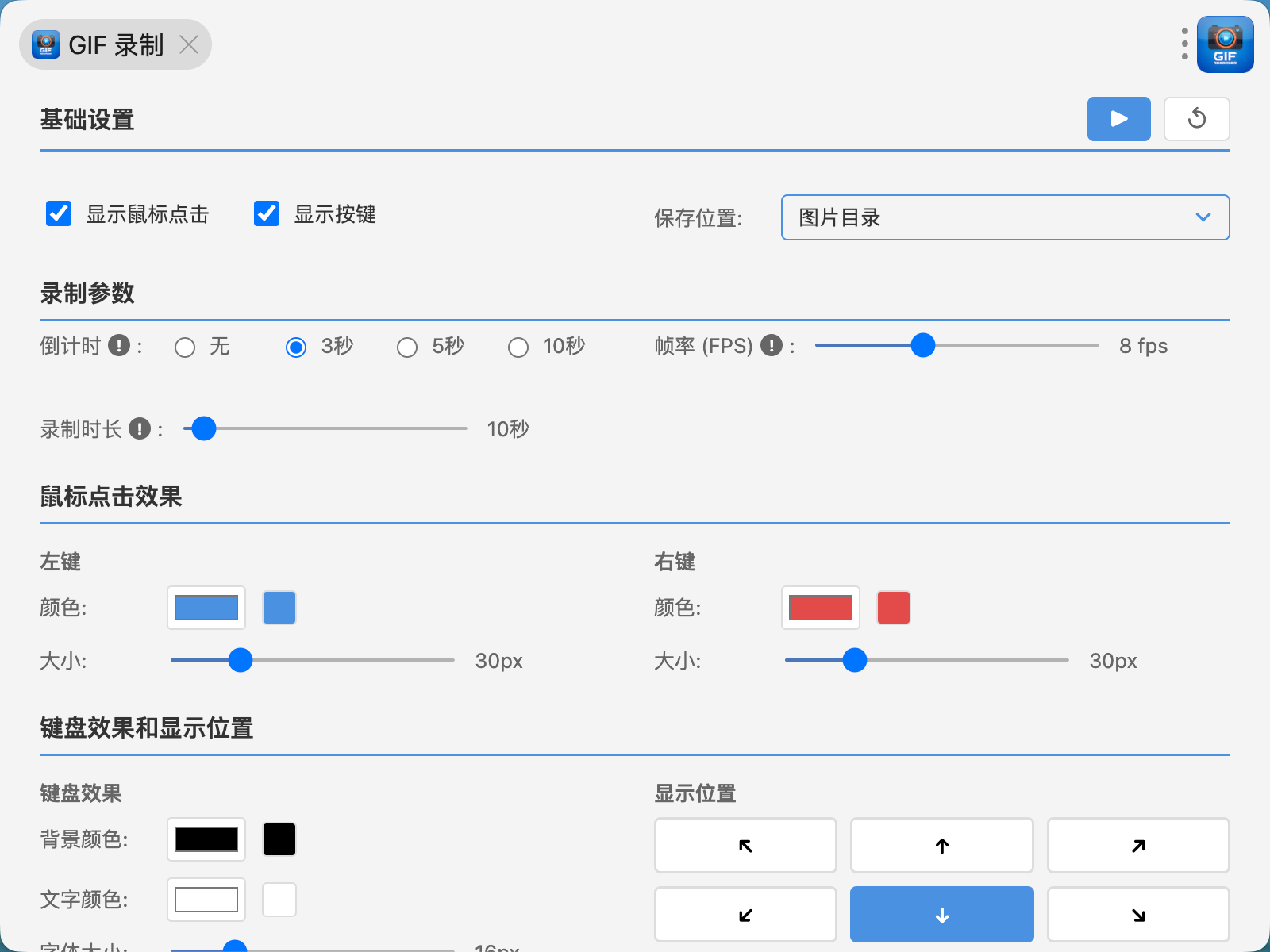Set display position to top-left arrow

click(x=745, y=846)
